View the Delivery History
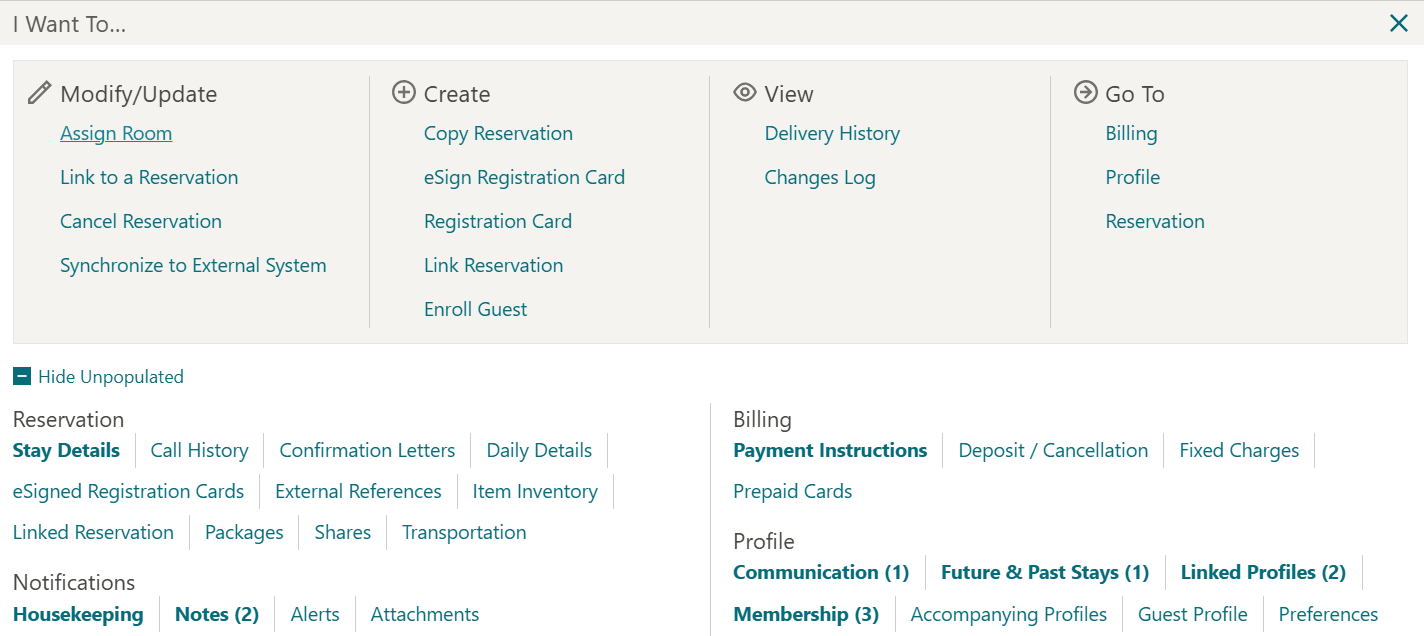 [x=832, y=133]
